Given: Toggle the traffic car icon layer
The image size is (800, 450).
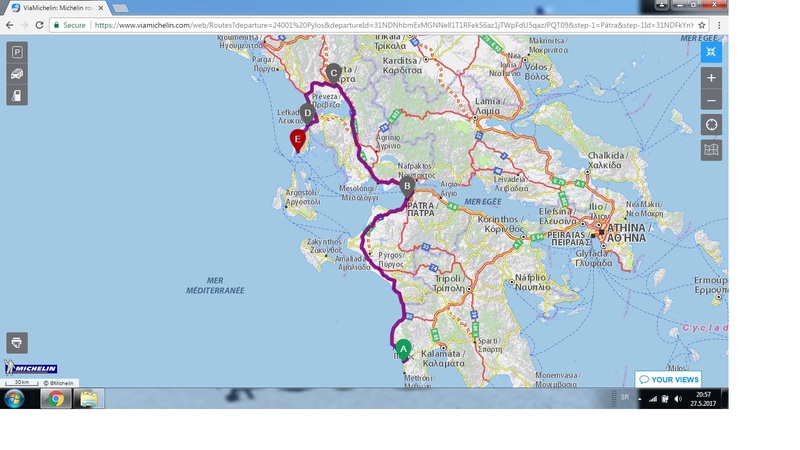Looking at the screenshot, I should tap(17, 74).
